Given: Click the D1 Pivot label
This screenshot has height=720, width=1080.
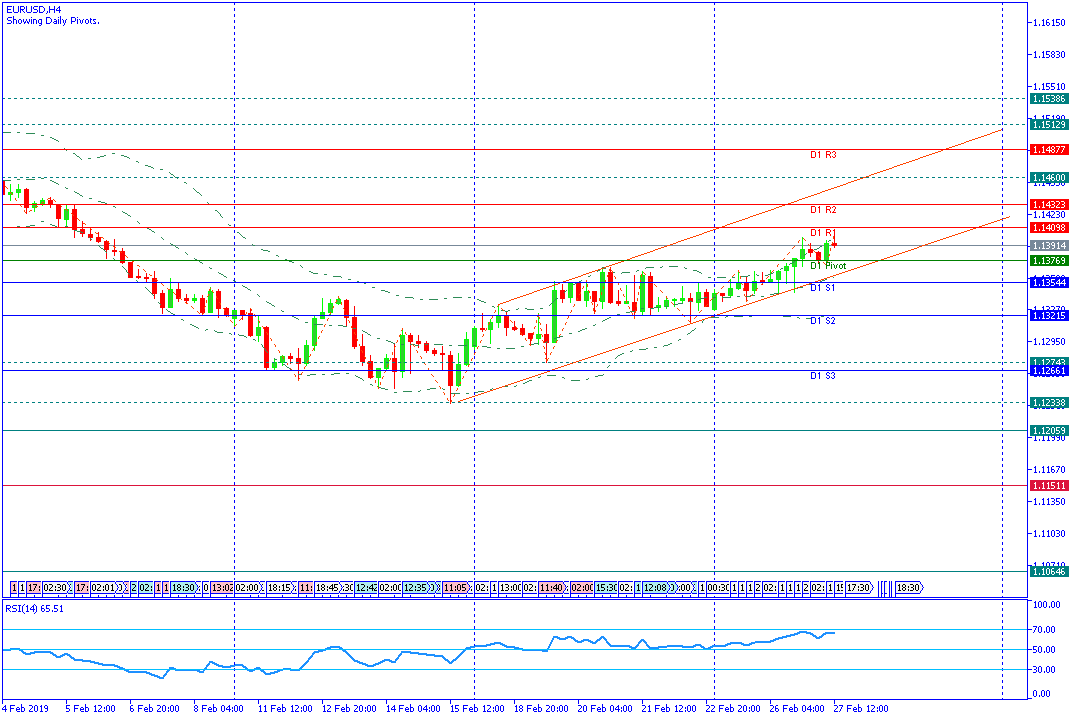Looking at the screenshot, I should [828, 266].
